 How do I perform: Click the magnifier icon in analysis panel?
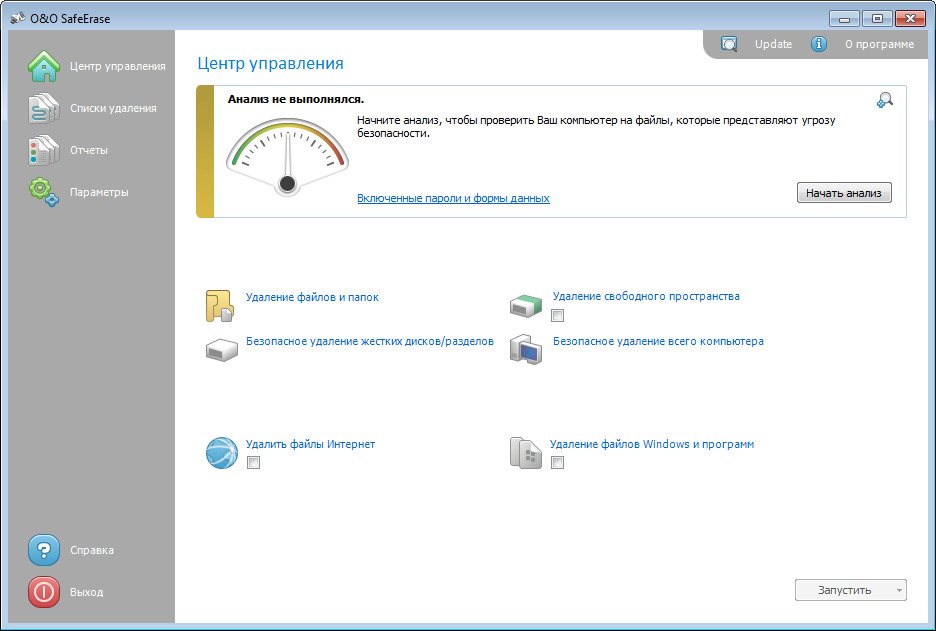point(885,100)
